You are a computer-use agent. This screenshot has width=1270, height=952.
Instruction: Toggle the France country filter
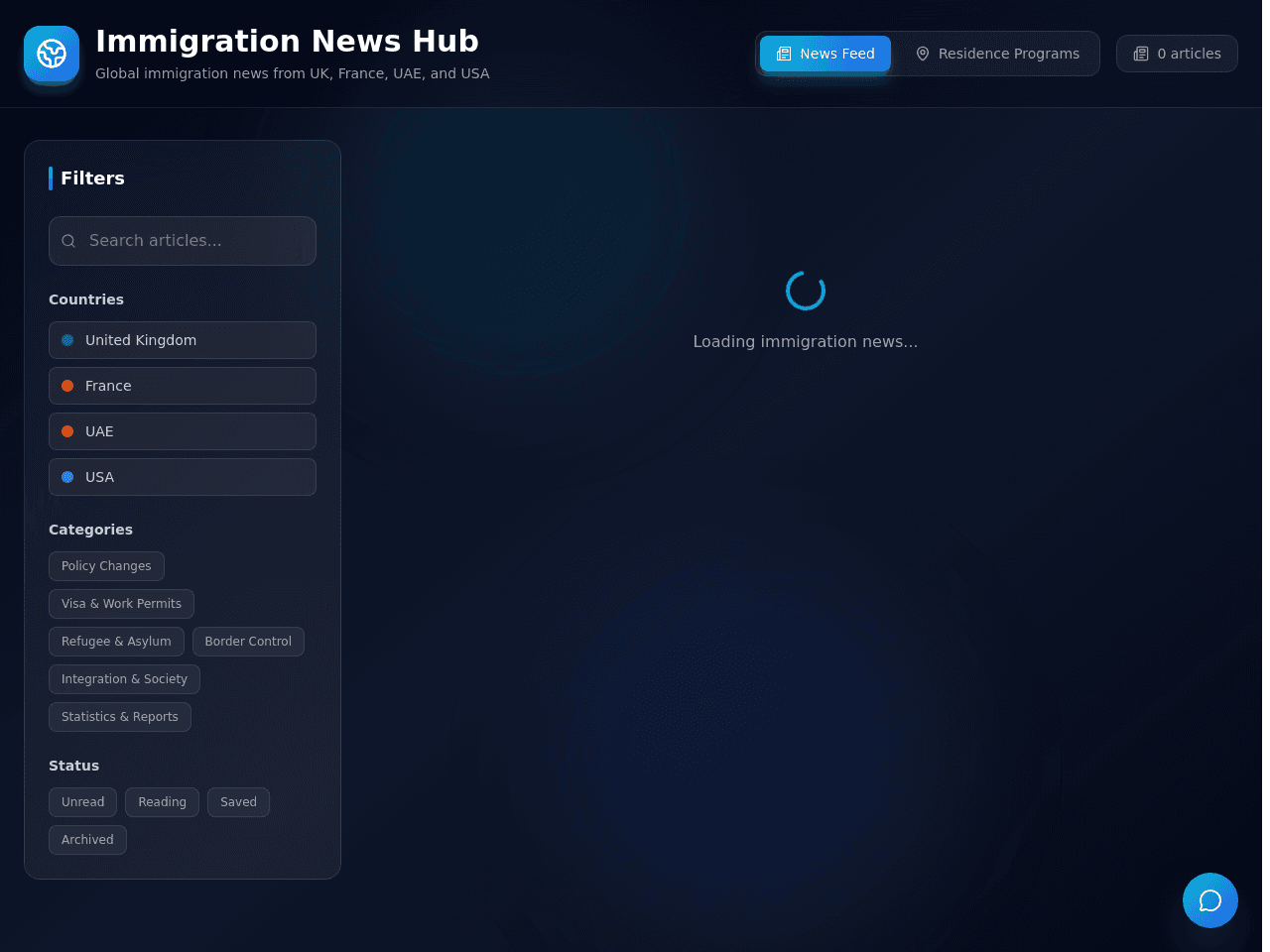pyautogui.click(x=183, y=386)
